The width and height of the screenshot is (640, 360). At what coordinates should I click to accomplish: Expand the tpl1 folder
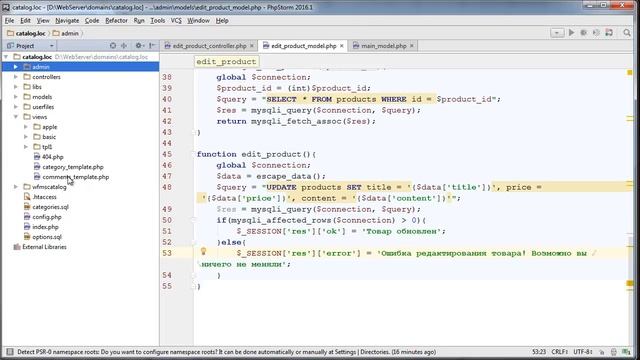(26, 147)
